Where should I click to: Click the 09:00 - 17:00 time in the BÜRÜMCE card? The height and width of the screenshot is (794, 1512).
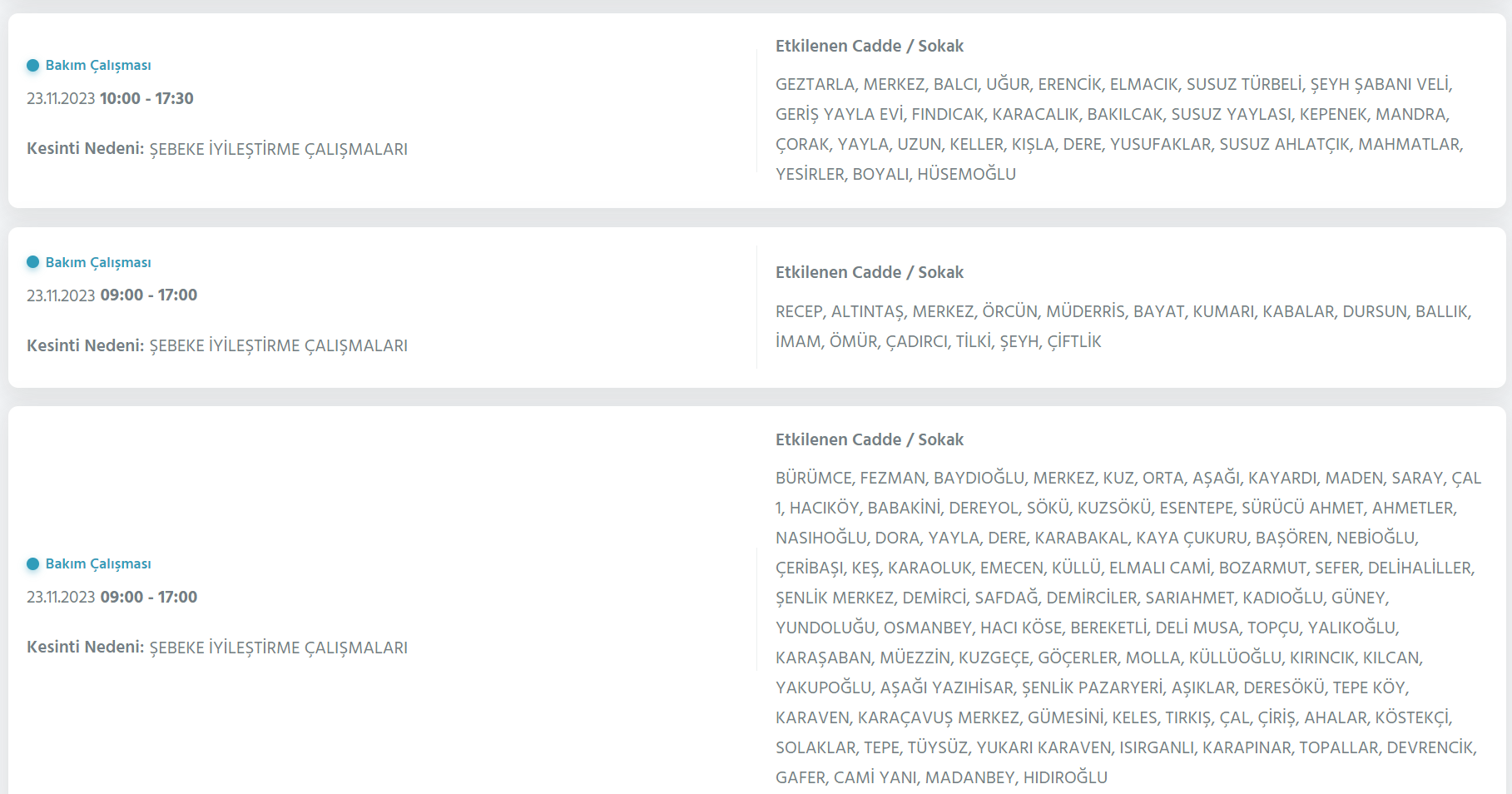point(149,597)
